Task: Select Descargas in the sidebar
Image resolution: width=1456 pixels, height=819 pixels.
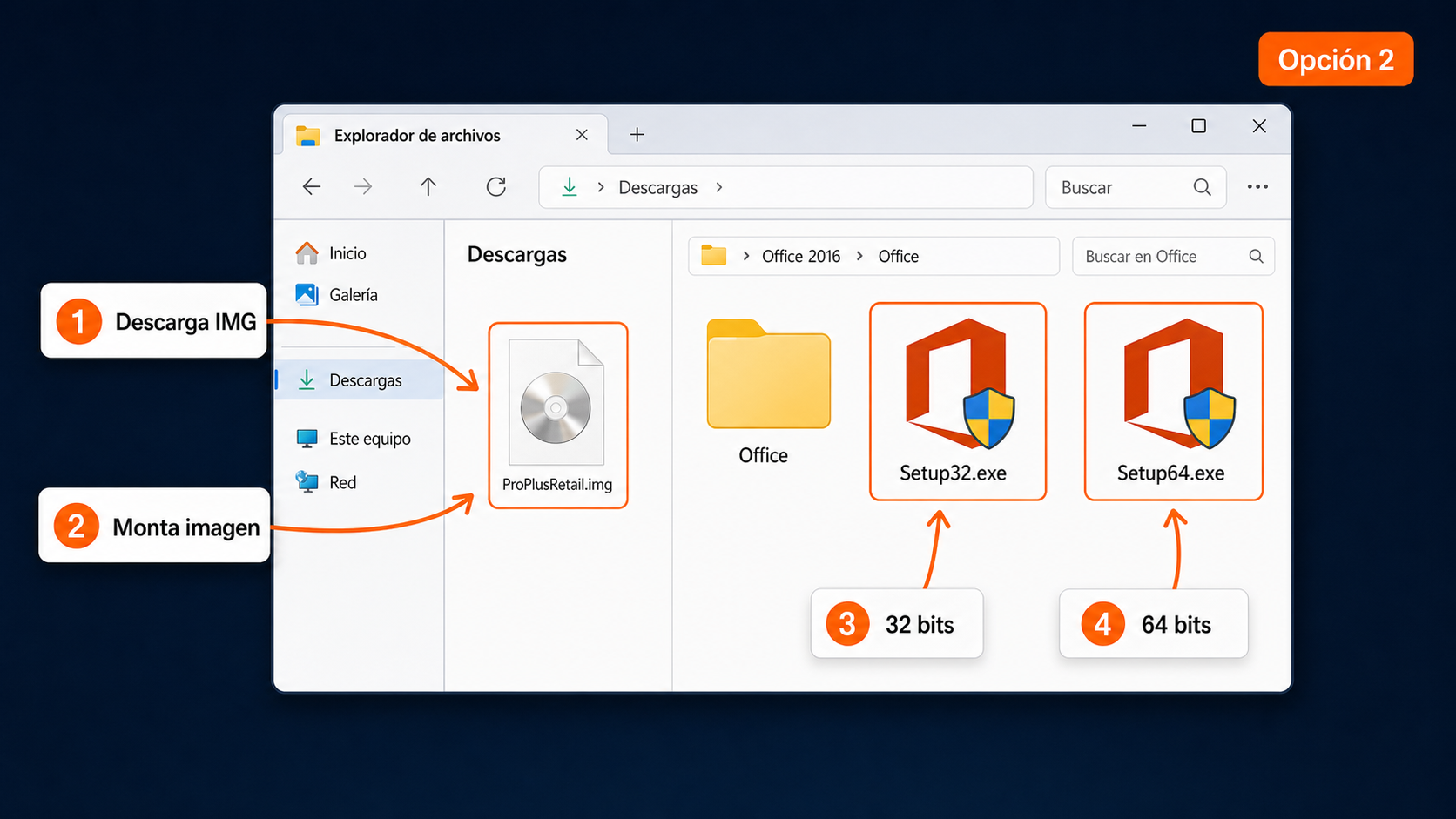Action: 361,380
